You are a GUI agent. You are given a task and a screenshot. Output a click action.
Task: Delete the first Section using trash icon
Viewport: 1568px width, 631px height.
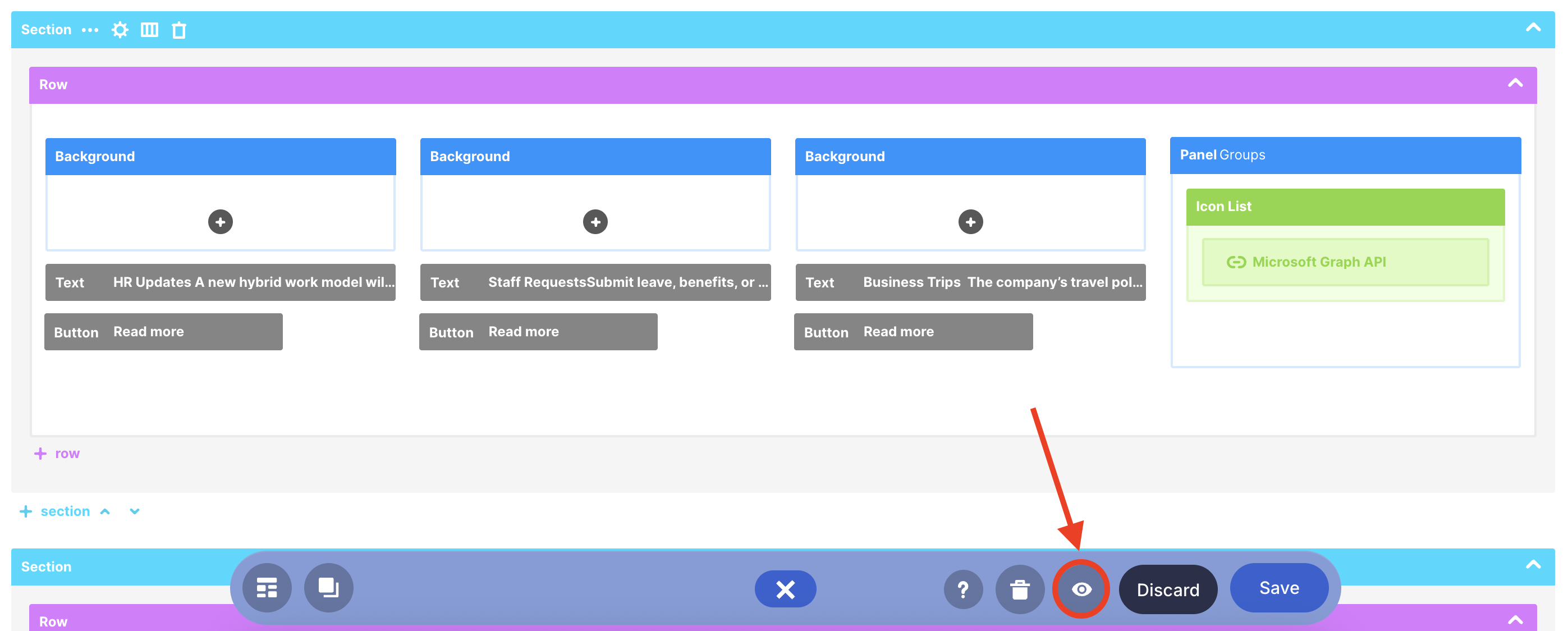(179, 30)
